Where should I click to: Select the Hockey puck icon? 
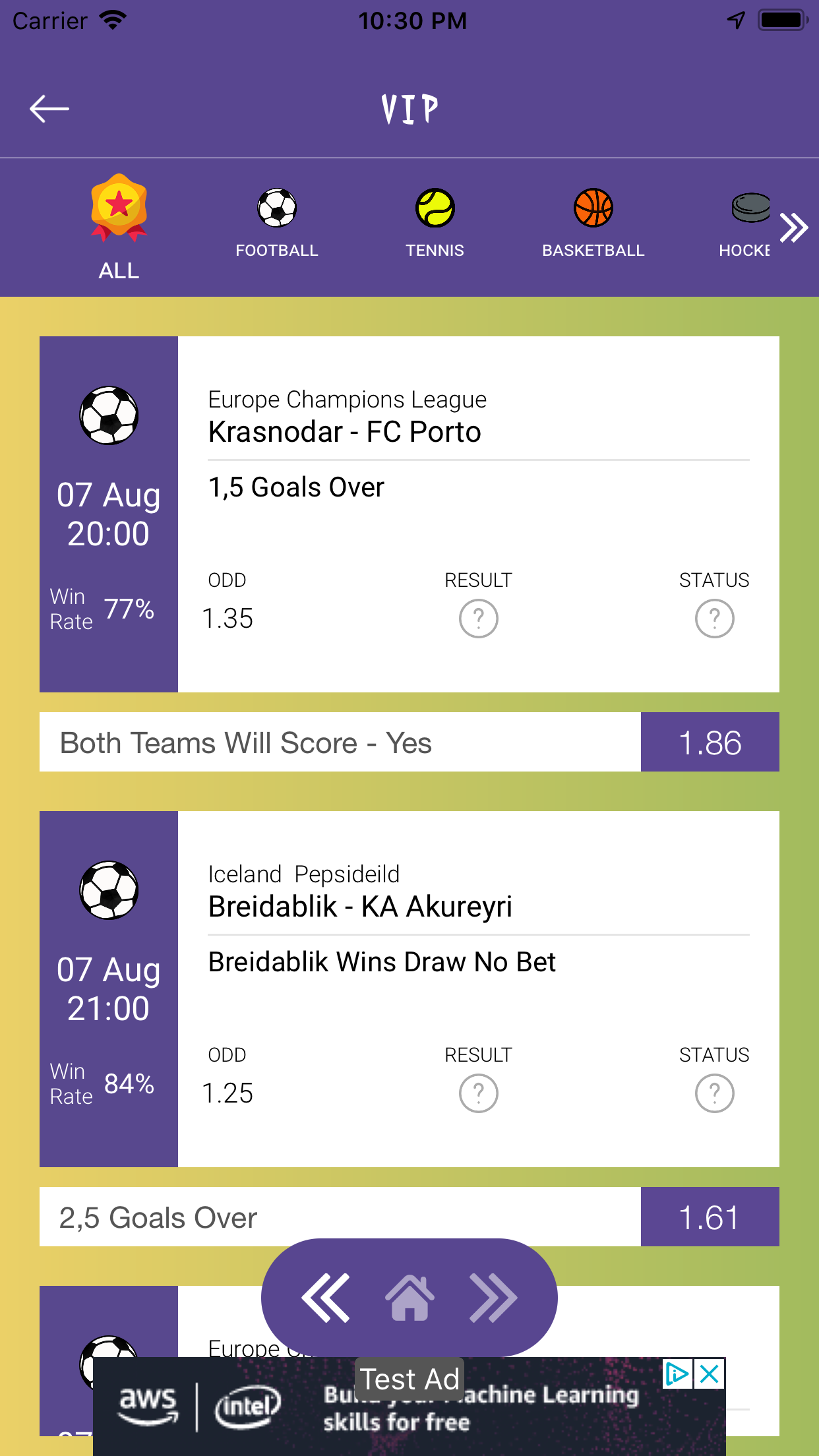click(x=750, y=208)
